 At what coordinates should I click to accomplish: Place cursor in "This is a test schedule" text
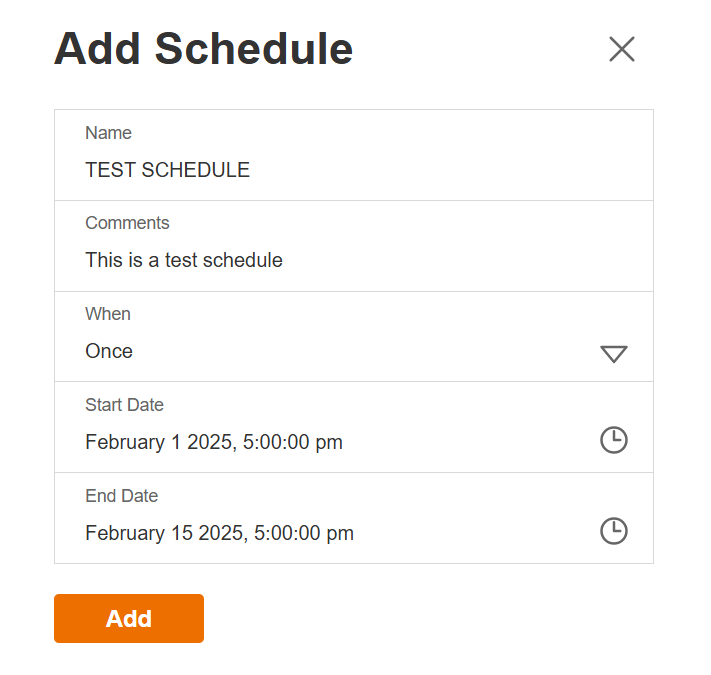click(x=184, y=260)
